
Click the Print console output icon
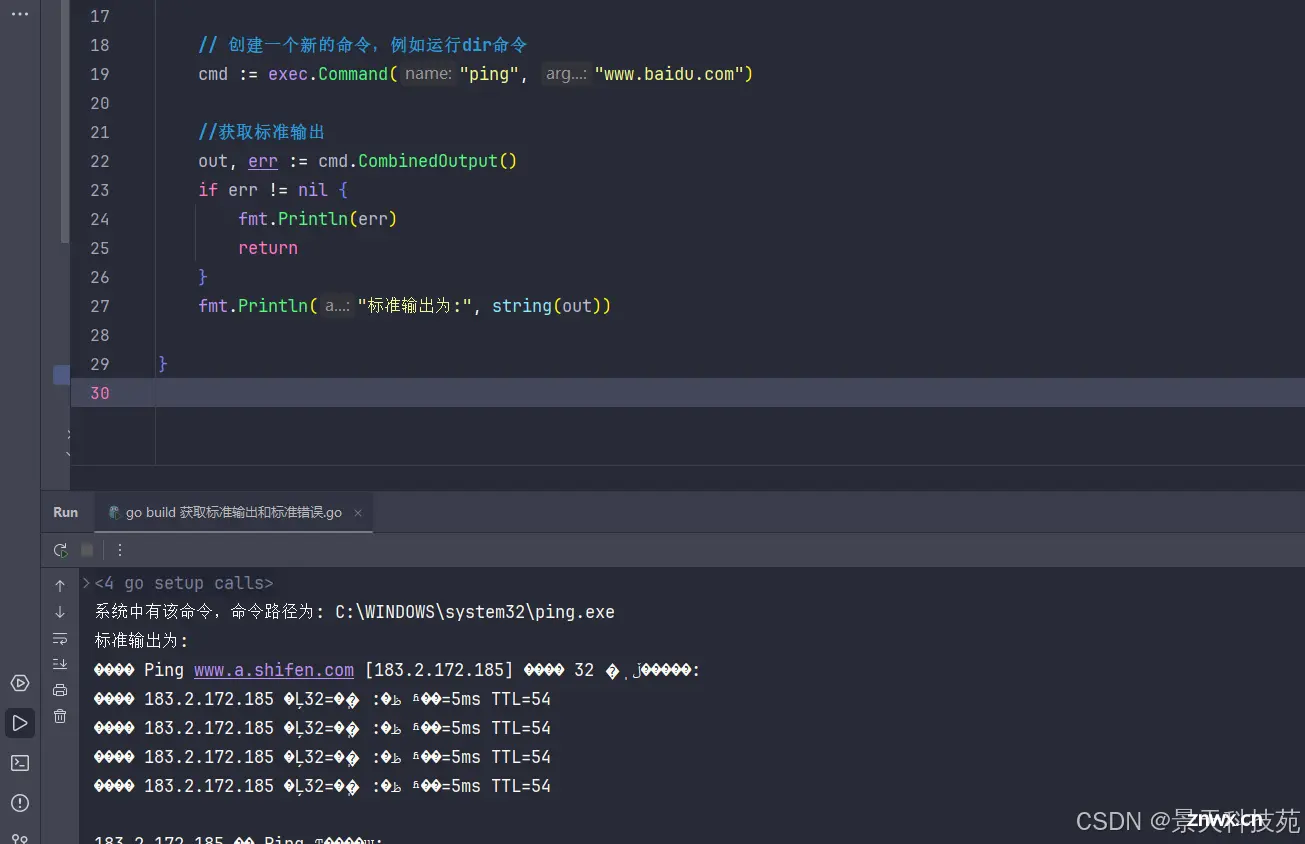point(60,690)
